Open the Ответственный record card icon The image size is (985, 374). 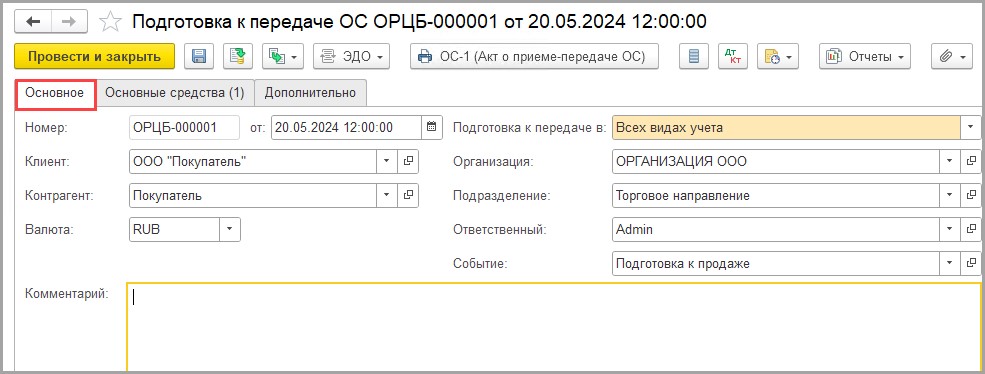(971, 229)
